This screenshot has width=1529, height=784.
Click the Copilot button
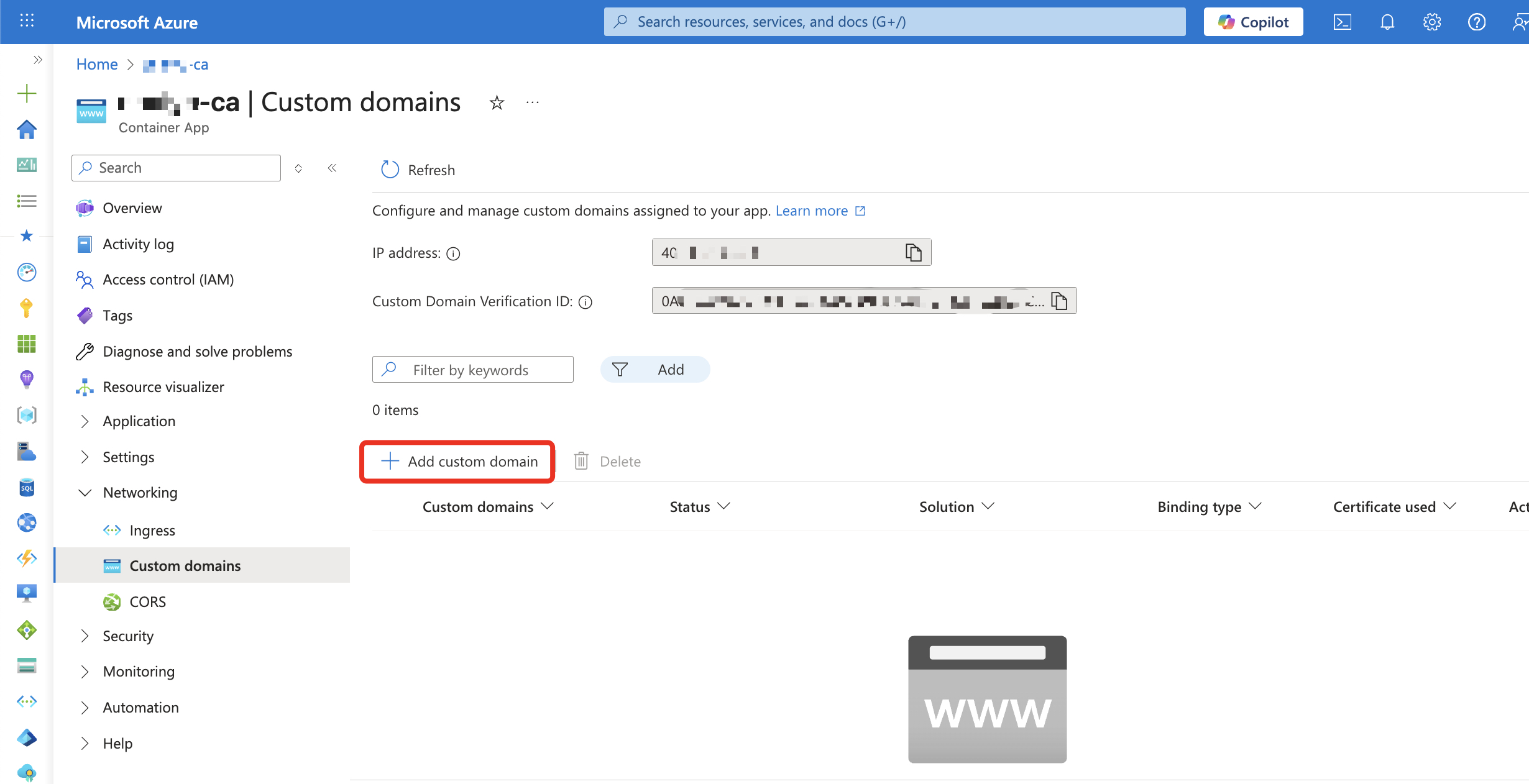[x=1253, y=22]
